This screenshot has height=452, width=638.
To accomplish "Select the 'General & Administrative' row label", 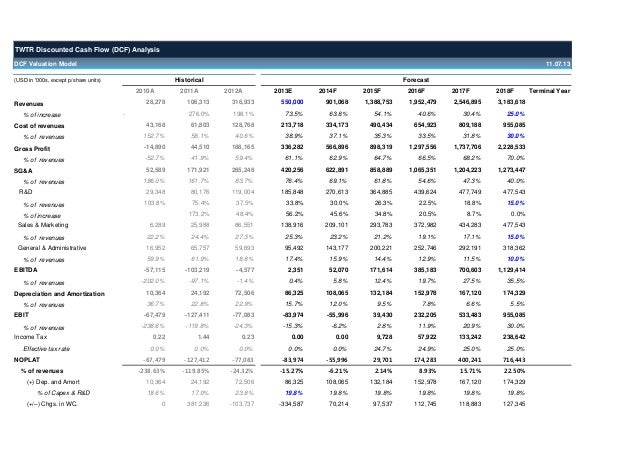I will click(52, 248).
